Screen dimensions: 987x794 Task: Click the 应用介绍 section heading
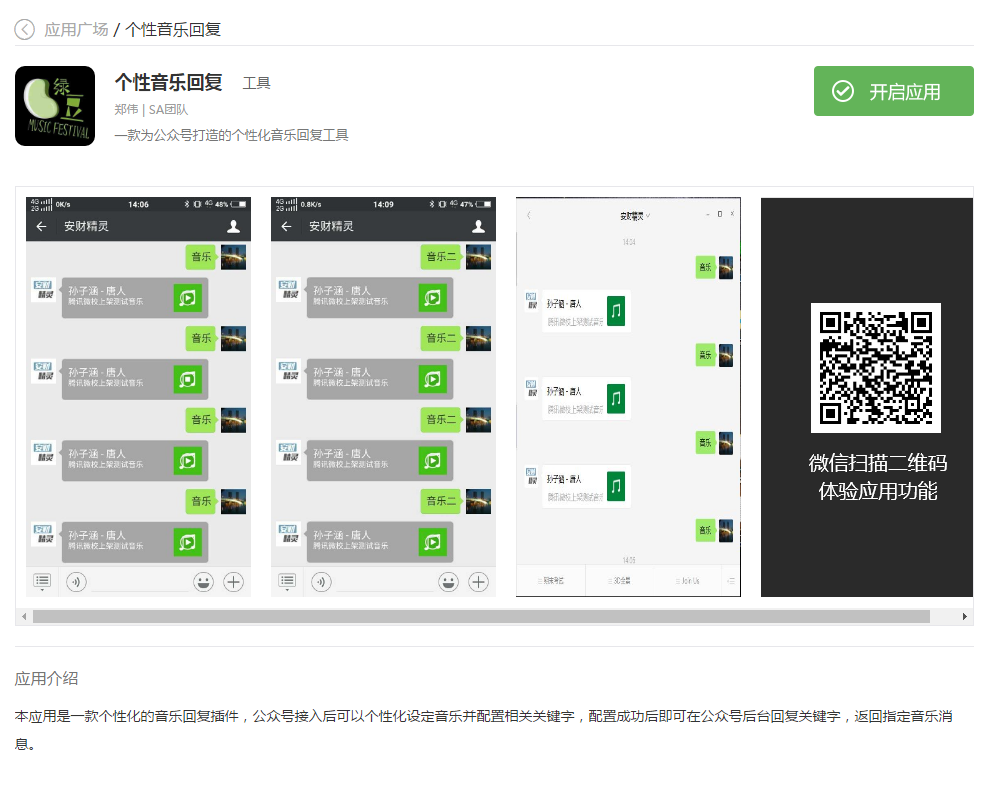pos(47,679)
